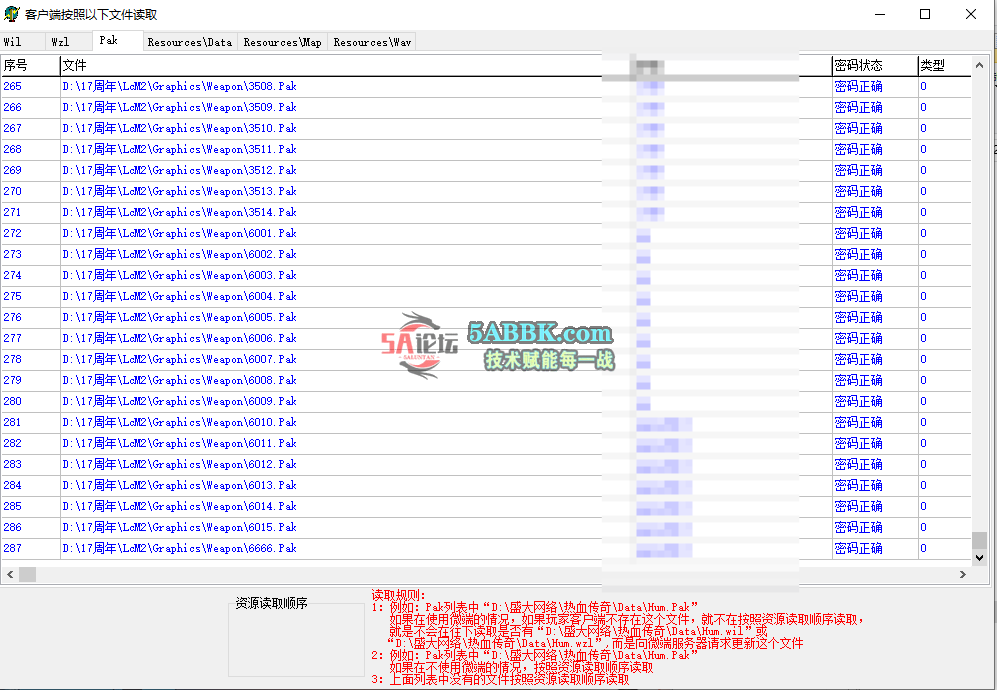Select the Pak tab
The height and width of the screenshot is (690, 997).
point(118,40)
